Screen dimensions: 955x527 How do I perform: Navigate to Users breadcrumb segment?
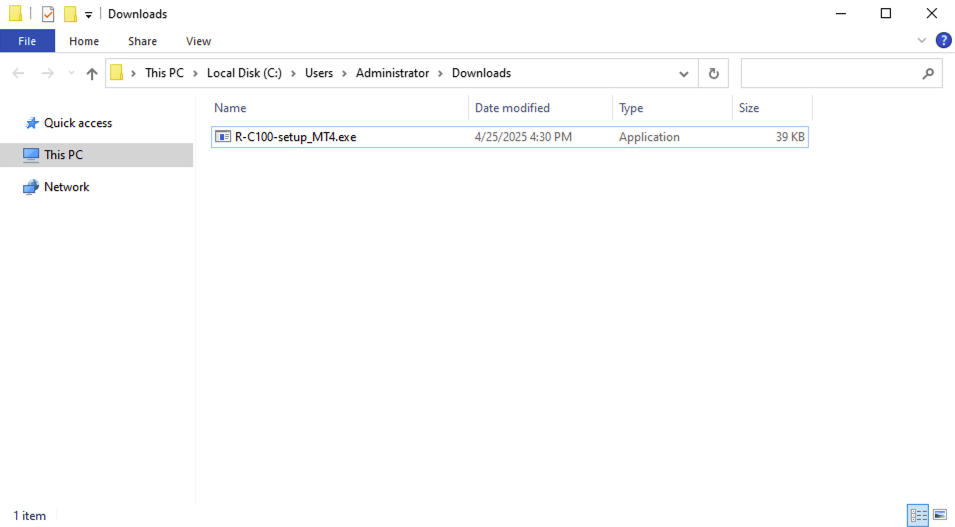pos(319,73)
